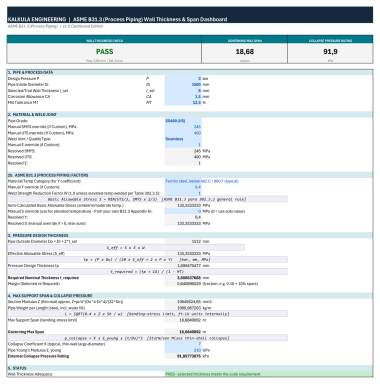Click the tp pressure thickness formula box

point(147,260)
